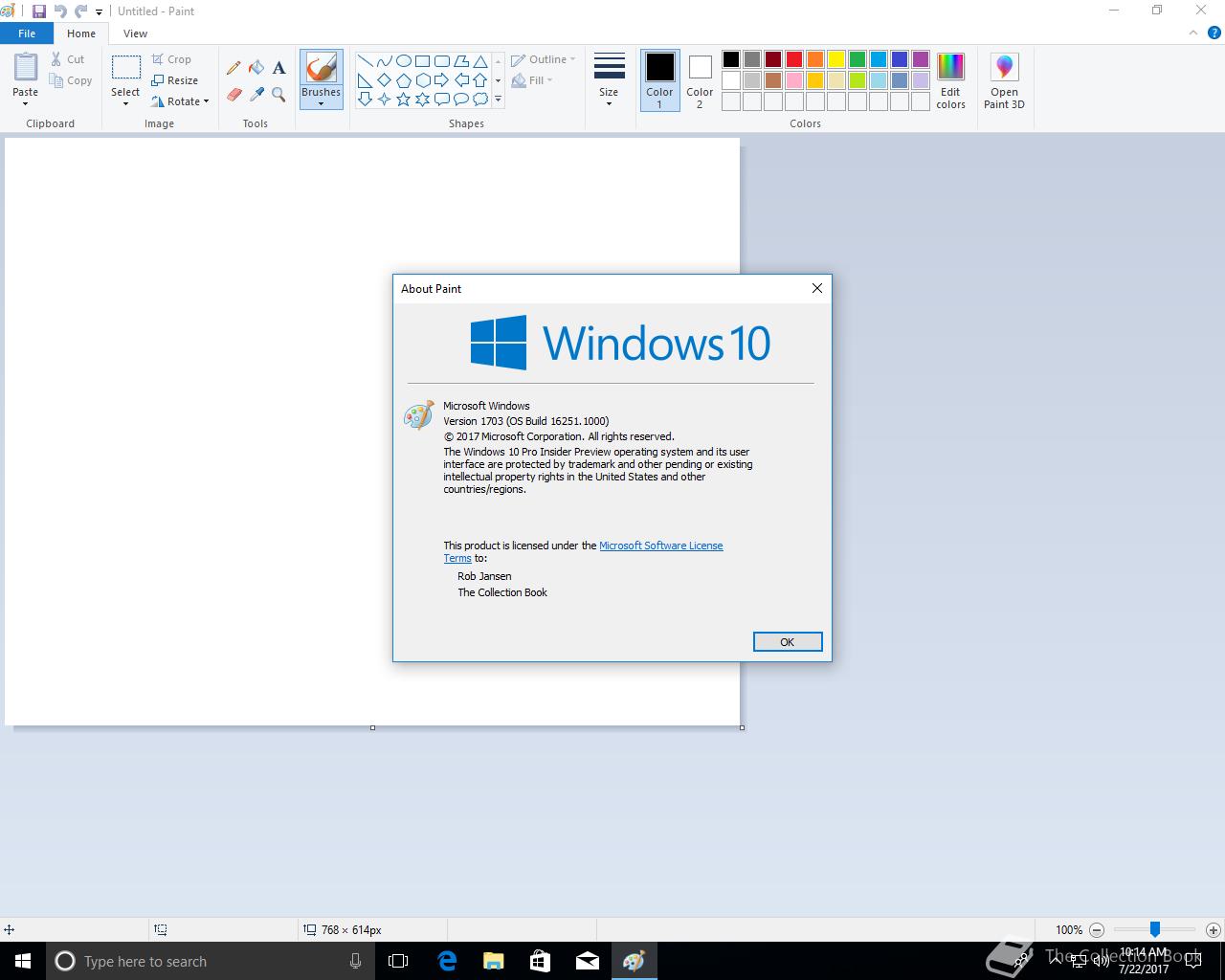Select the Color picker eyedropper tool
The image size is (1225, 980).
point(256,94)
